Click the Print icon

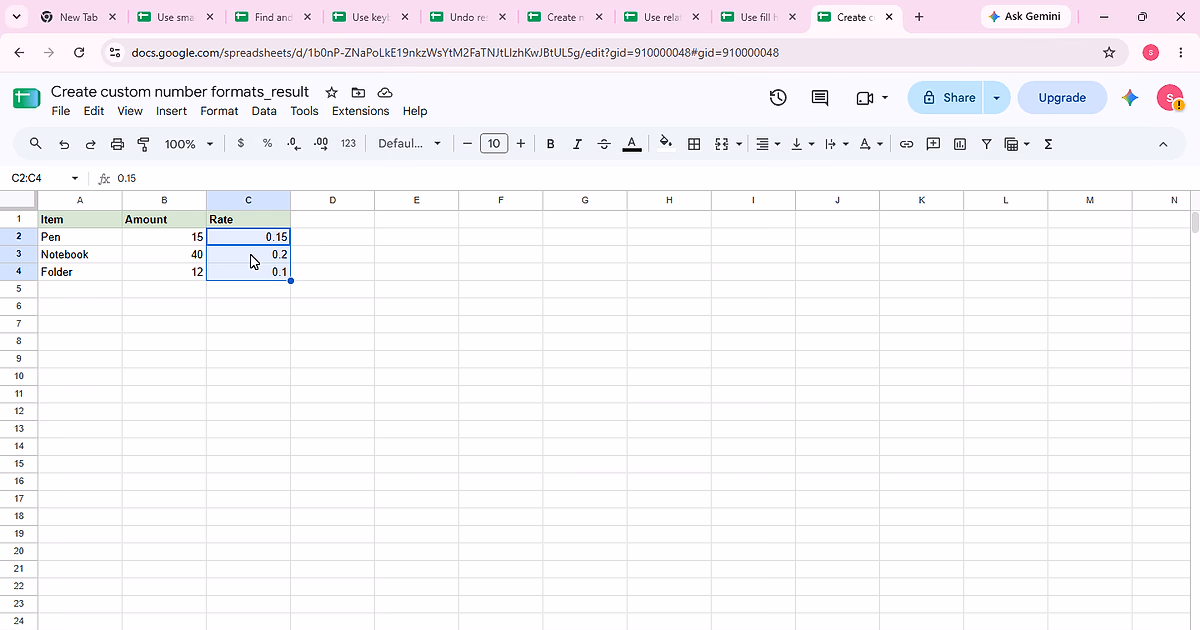click(117, 144)
